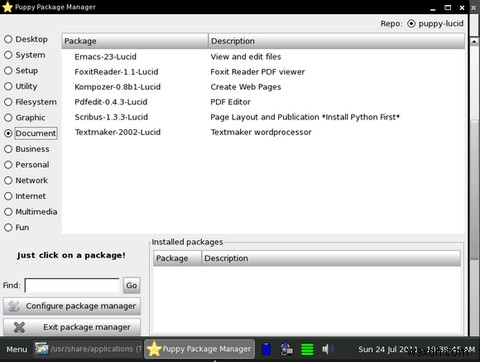Click the Kompozer-0.8b1-Lucid package
This screenshot has height=362, width=480.
click(x=117, y=87)
